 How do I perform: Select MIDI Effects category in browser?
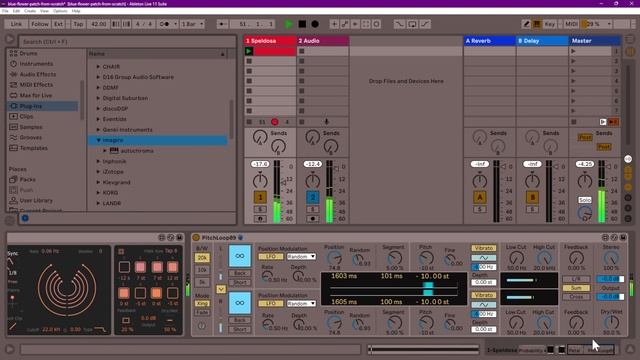(x=36, y=84)
